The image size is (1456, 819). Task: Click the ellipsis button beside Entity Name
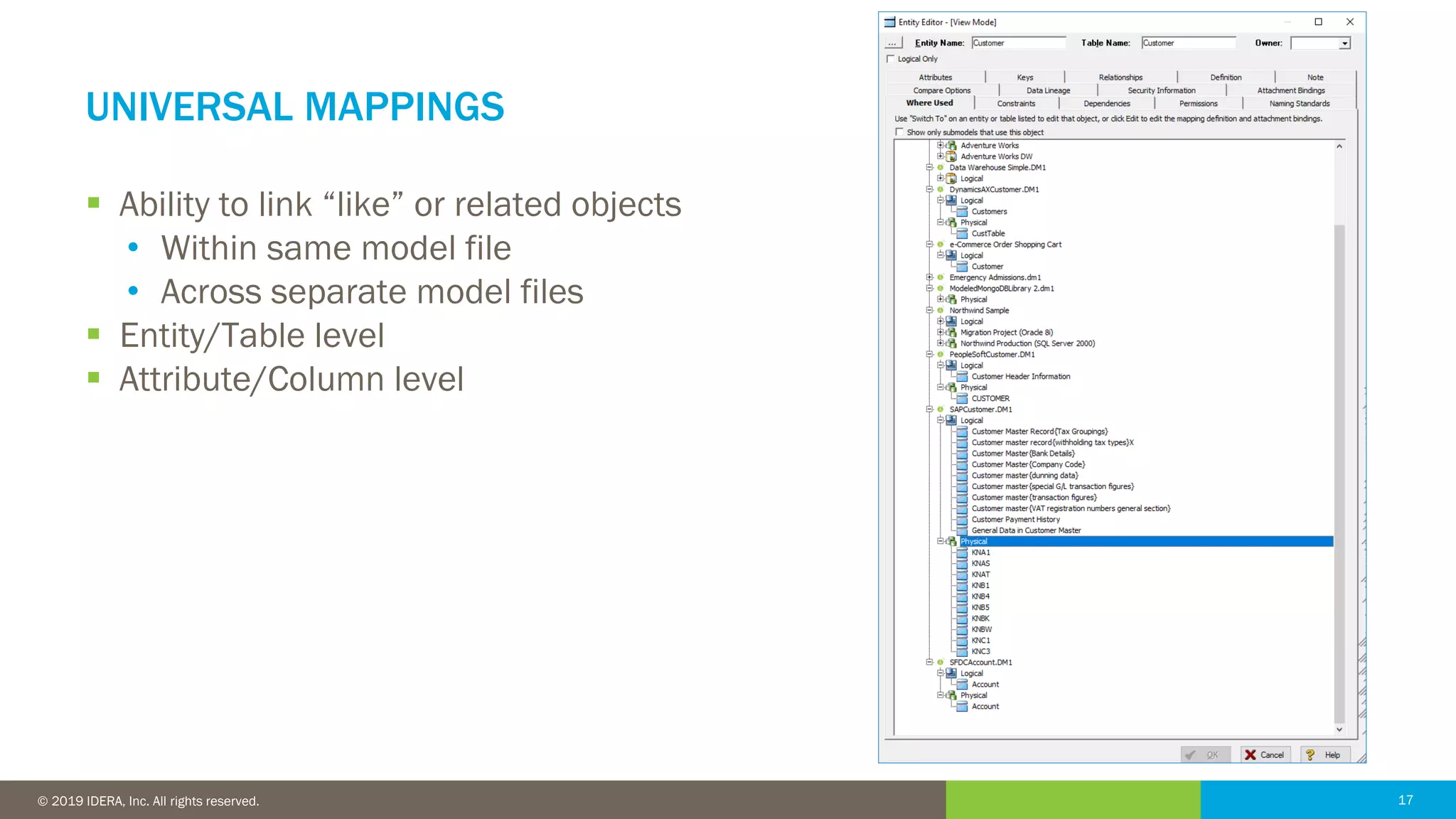[892, 43]
